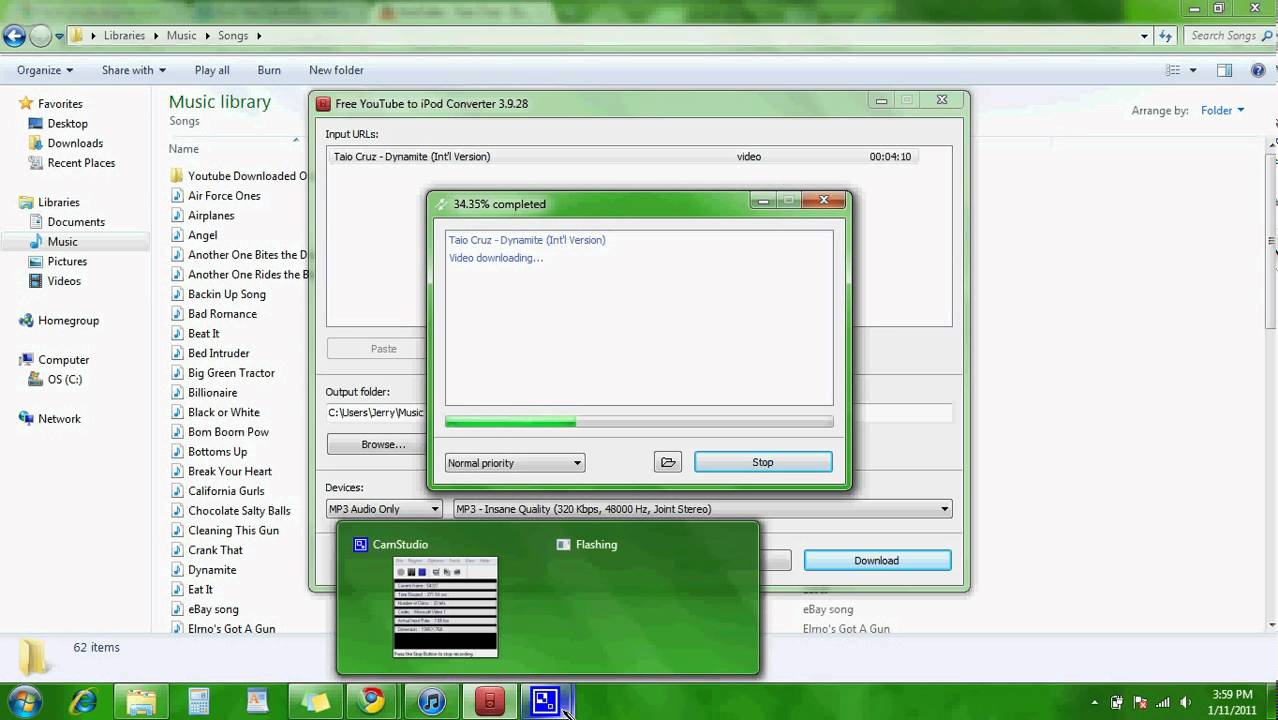Open Downloads under Favorites
The width and height of the screenshot is (1278, 720).
point(75,143)
